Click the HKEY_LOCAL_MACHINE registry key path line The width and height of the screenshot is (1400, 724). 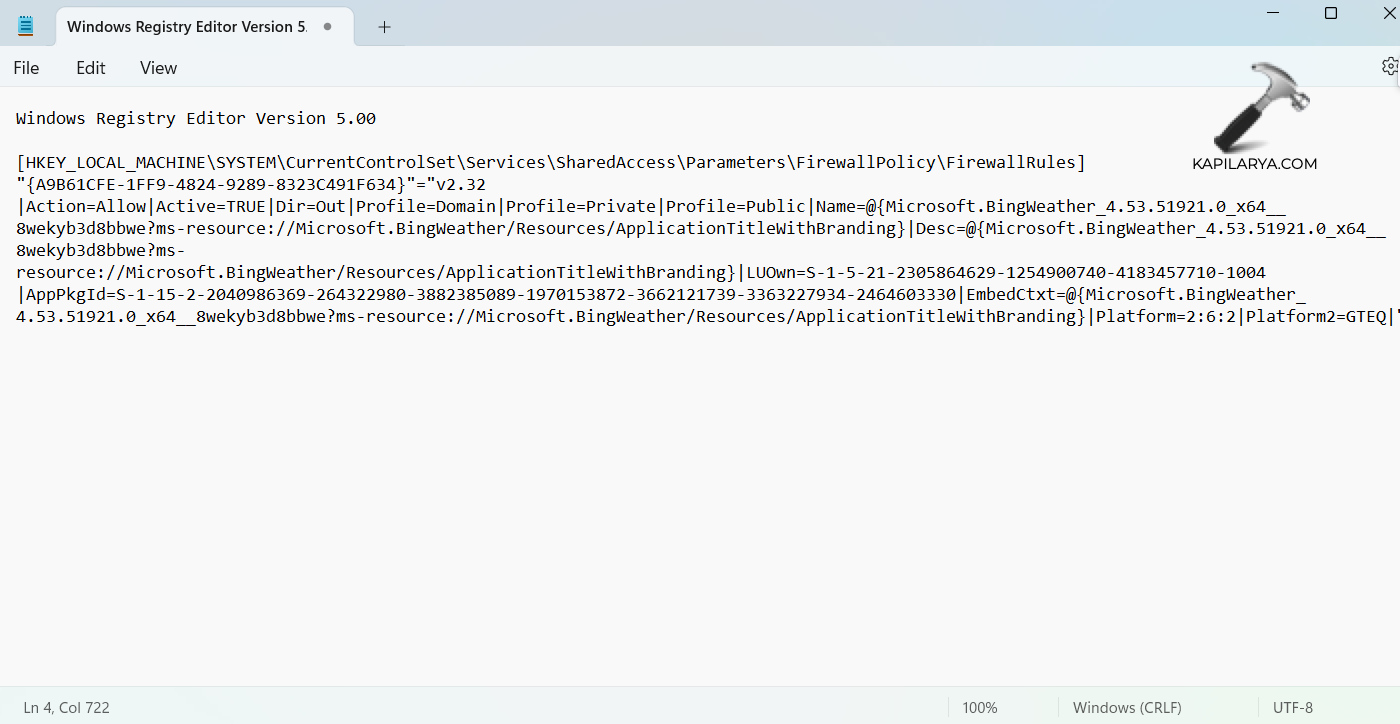pyautogui.click(x=550, y=162)
